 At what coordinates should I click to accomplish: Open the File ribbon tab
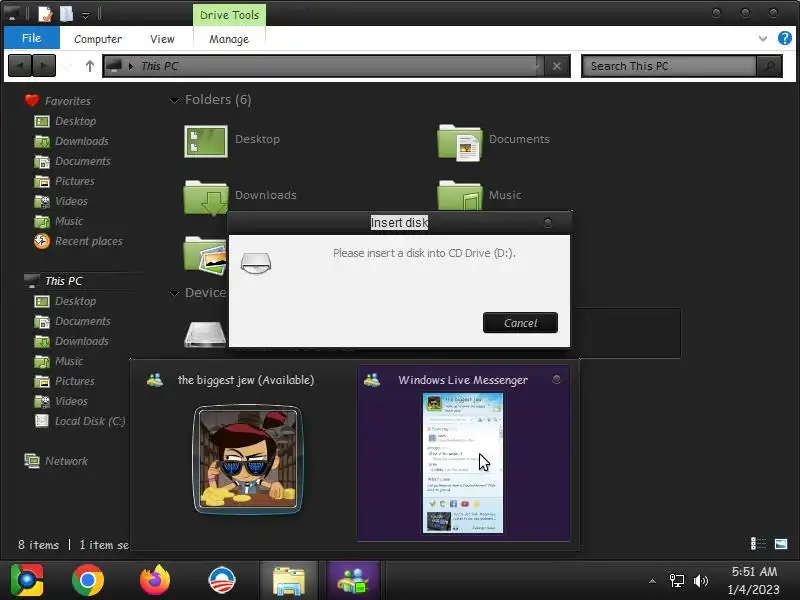tap(32, 38)
